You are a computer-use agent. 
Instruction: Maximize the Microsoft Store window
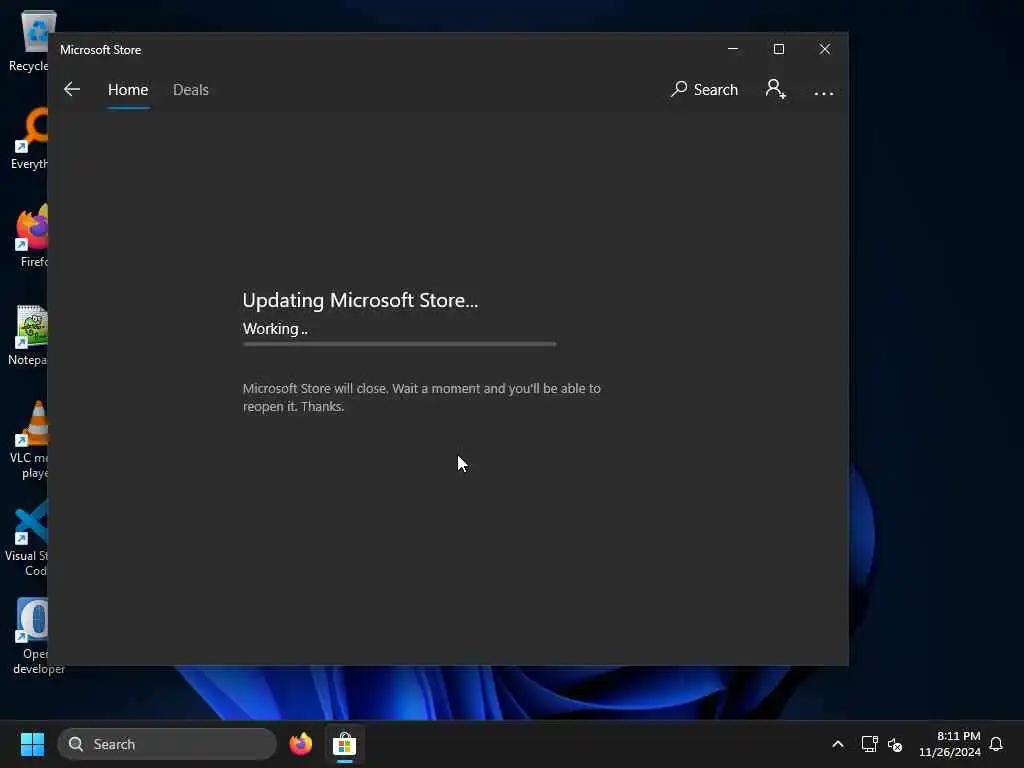pos(778,49)
